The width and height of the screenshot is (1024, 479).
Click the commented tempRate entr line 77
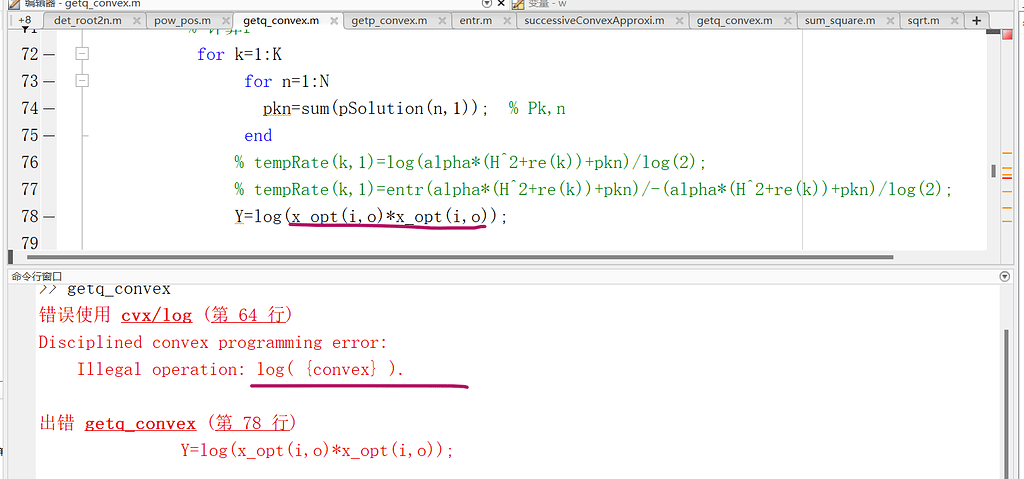[594, 190]
